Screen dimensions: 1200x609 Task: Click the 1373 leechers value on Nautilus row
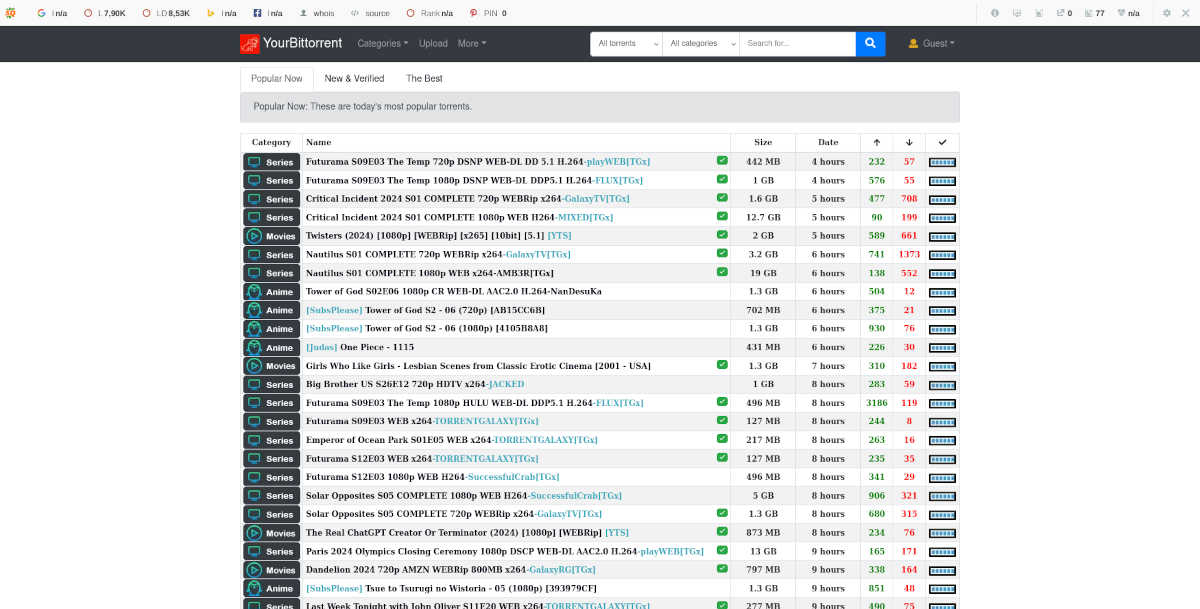(x=909, y=254)
